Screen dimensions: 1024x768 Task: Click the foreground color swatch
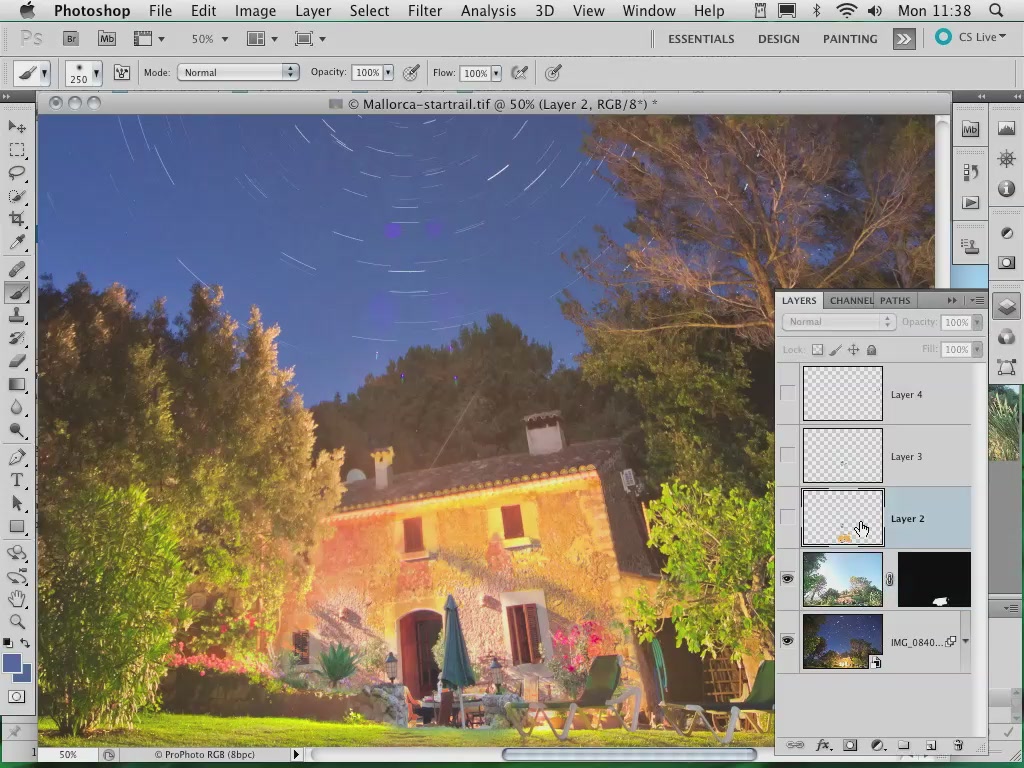coord(12,663)
